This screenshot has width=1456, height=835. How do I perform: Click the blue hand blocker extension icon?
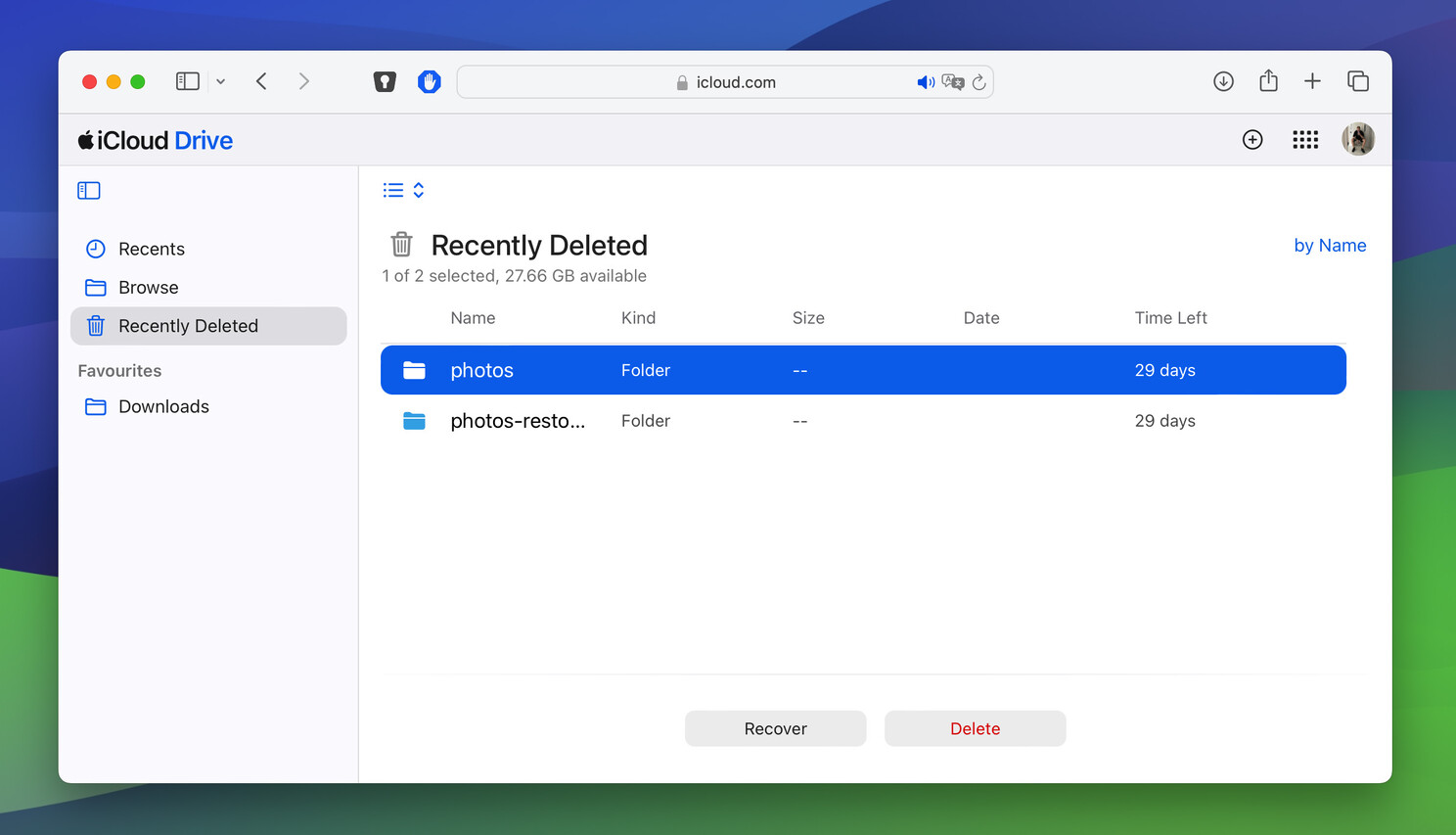429,82
